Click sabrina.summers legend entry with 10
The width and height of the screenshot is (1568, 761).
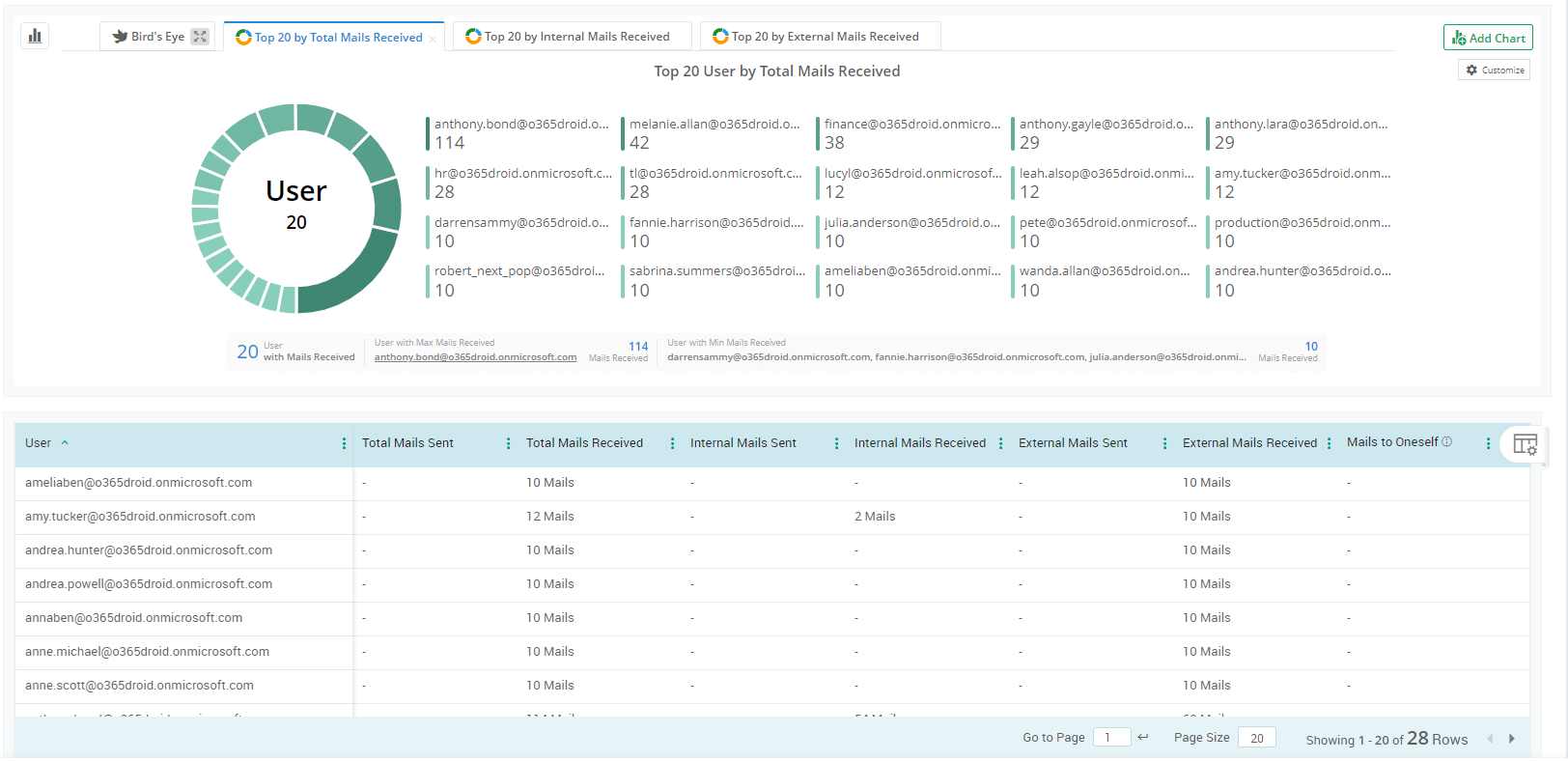point(713,281)
